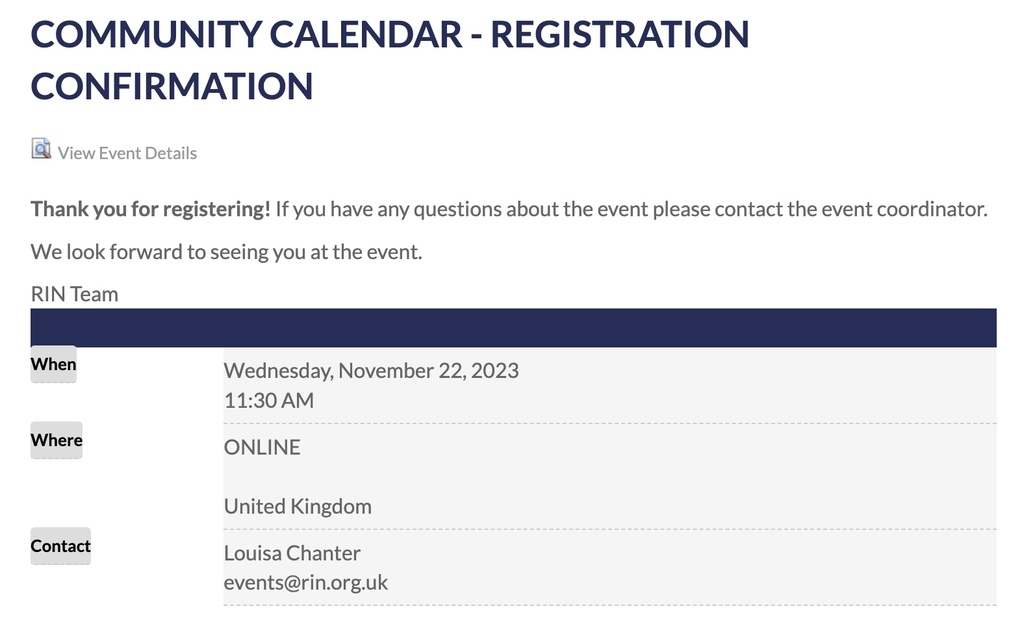The image size is (1024, 639).
Task: Click the event coordinator sentence text
Action: pos(632,210)
